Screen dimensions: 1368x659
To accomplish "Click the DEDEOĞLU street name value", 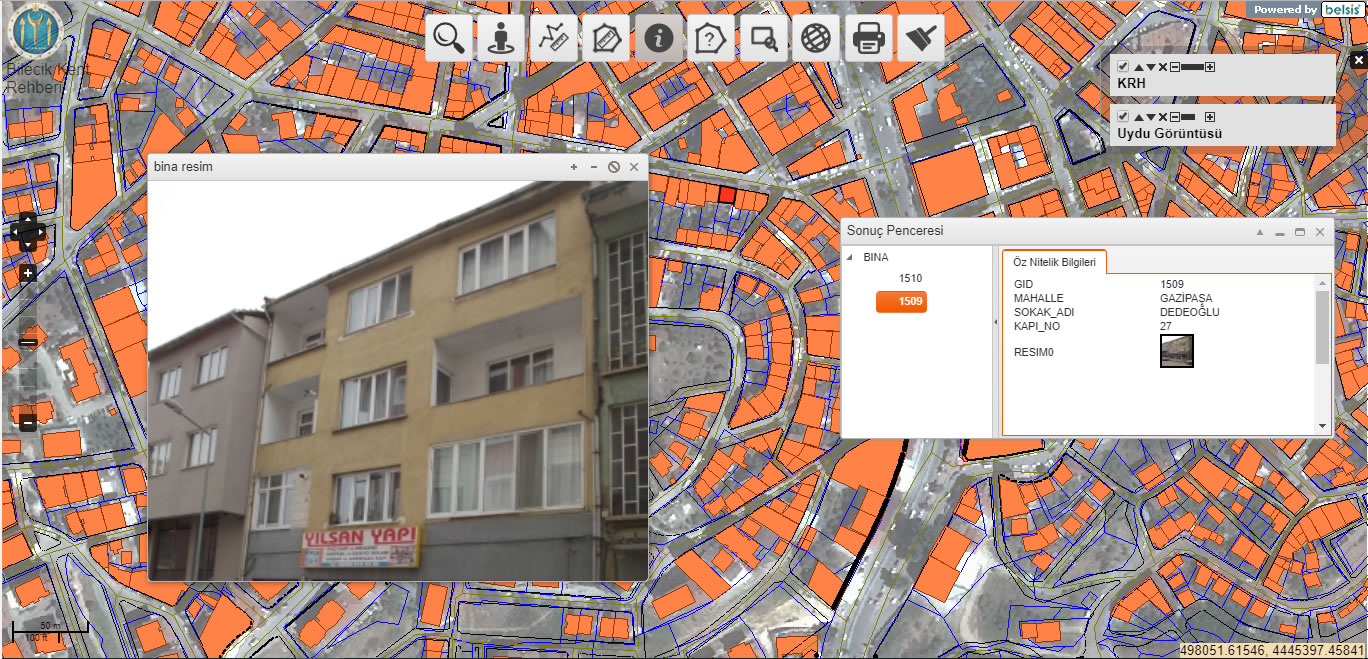I will coord(1190,312).
